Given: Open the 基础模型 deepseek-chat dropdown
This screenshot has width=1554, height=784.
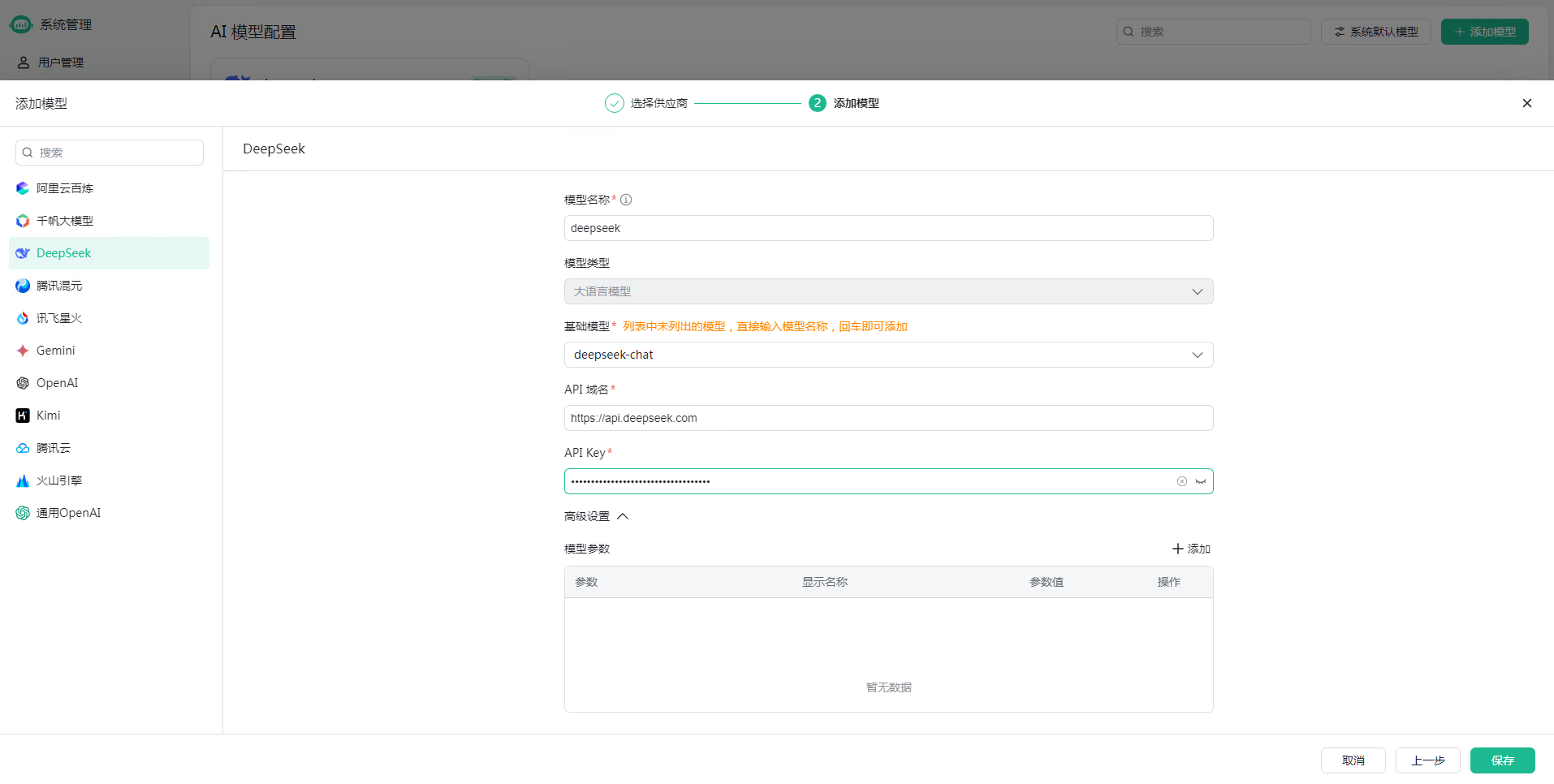Looking at the screenshot, I should click(x=888, y=355).
